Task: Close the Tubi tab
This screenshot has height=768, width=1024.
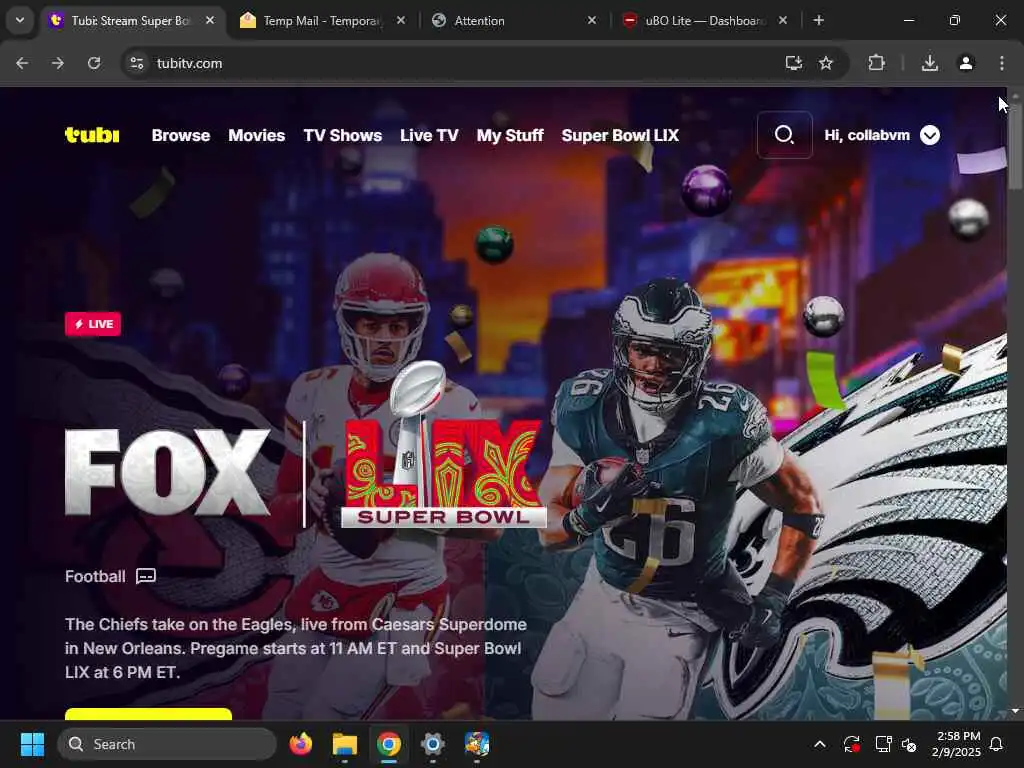Action: click(x=210, y=21)
